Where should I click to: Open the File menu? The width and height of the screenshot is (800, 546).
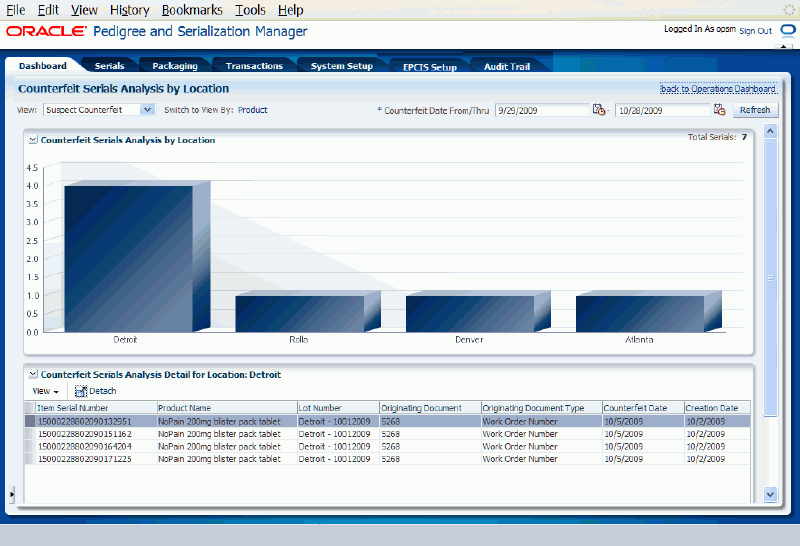pos(15,10)
